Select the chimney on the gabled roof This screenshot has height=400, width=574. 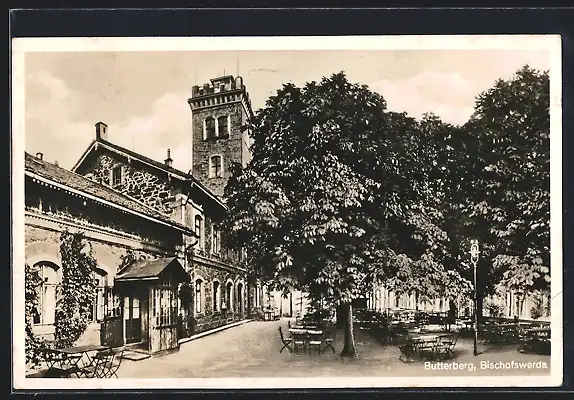point(101,131)
